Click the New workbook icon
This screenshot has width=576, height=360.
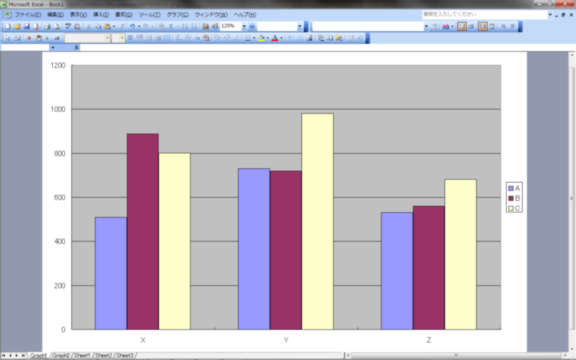[8, 26]
